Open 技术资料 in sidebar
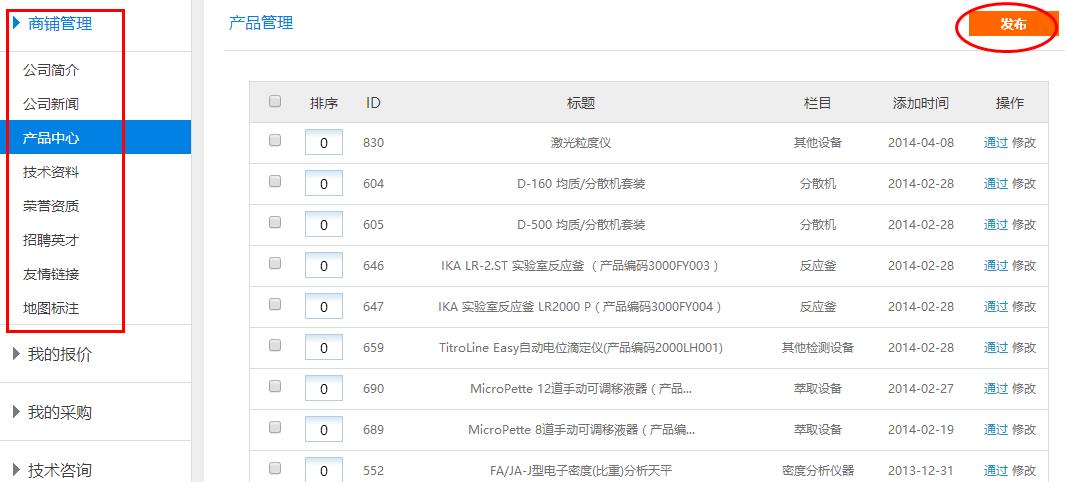The image size is (1065, 482). point(51,172)
